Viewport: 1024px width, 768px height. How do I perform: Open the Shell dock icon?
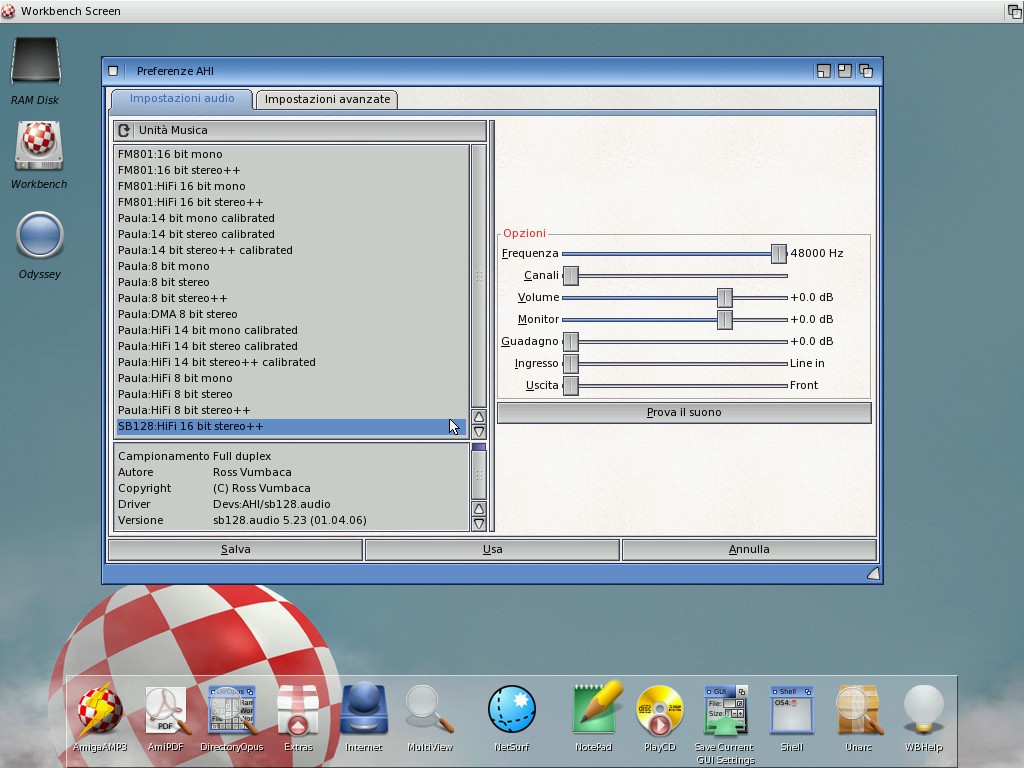pyautogui.click(x=791, y=711)
